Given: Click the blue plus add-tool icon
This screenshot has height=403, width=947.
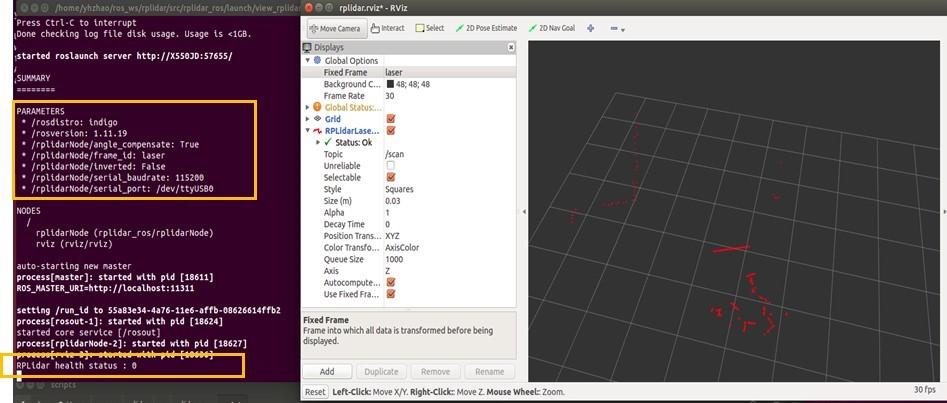Looking at the screenshot, I should 591,28.
